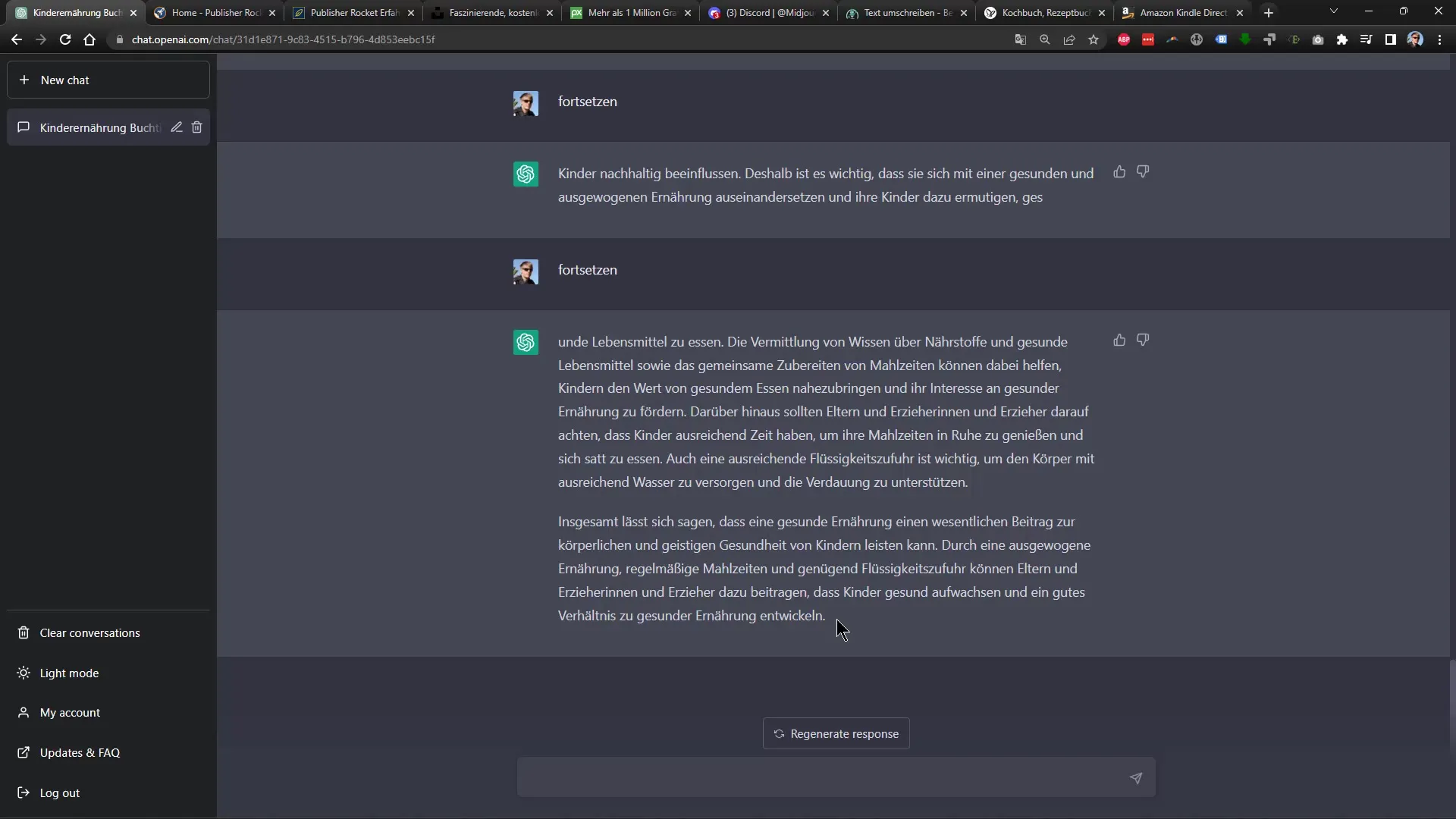Click the edit conversation title icon

point(175,127)
